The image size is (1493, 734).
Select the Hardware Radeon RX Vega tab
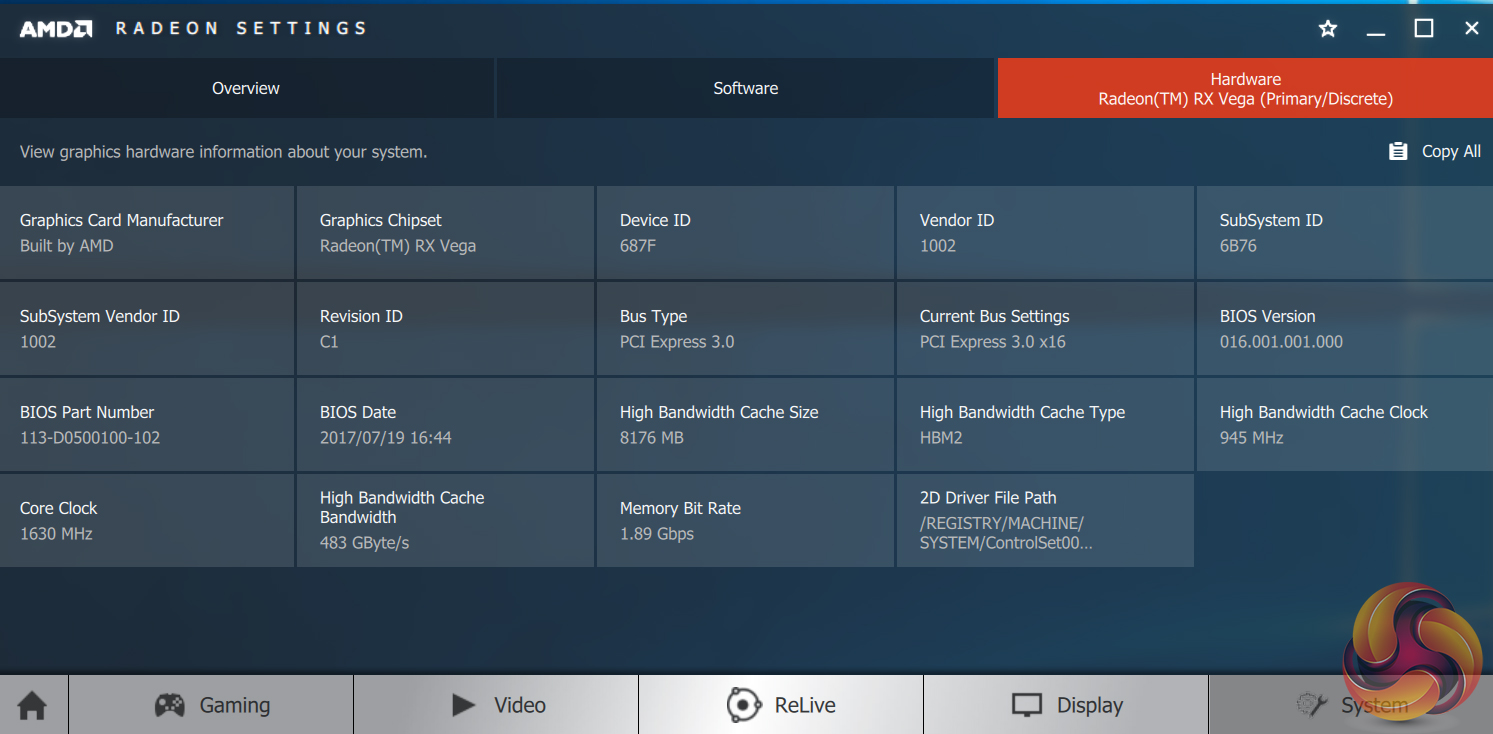tap(1245, 88)
